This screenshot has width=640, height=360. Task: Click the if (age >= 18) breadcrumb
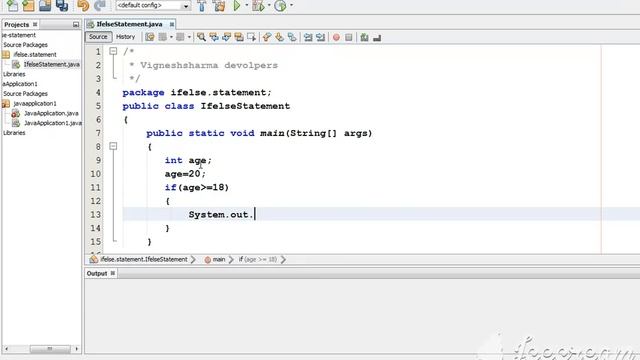point(258,259)
